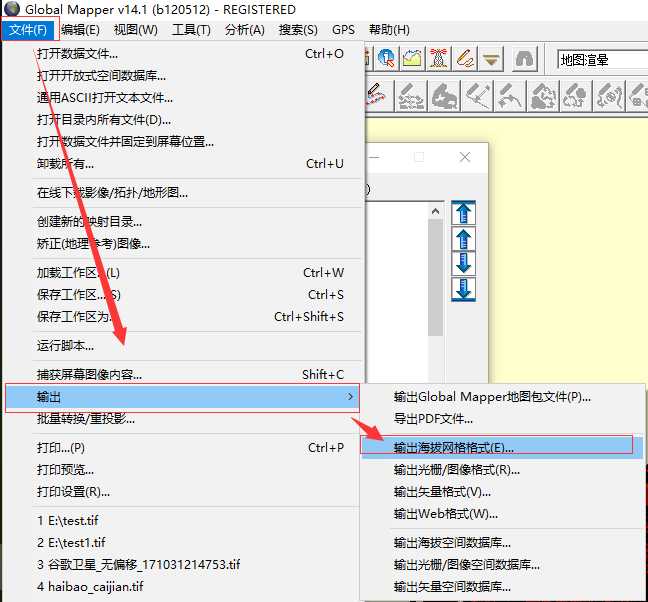Open recent file 2 E:\test1.tif
Screen dimensions: 648x602
(184, 543)
